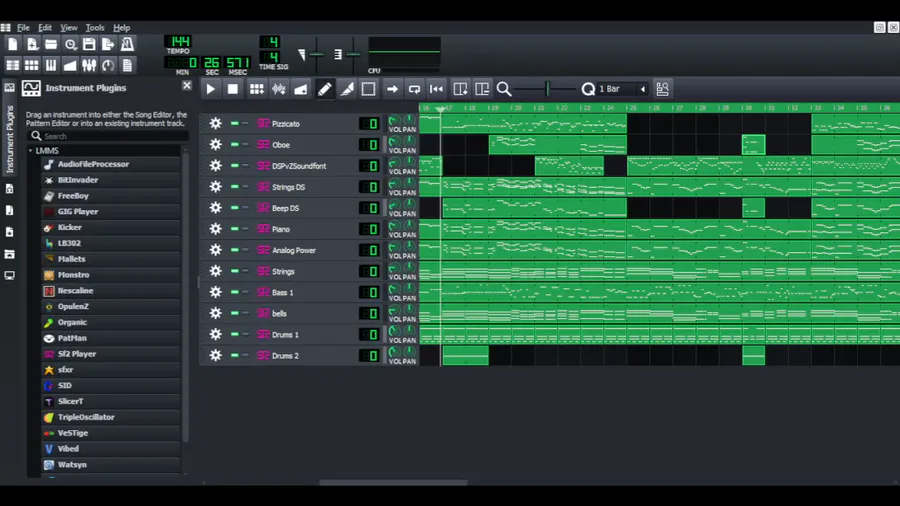Screen dimensions: 900x506
Task: Open the track settings gear for Pizzicato
Action: [215, 123]
